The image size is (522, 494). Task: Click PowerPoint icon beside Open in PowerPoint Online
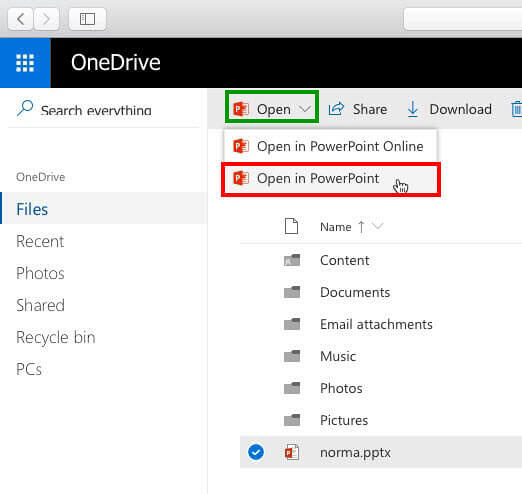[x=241, y=146]
